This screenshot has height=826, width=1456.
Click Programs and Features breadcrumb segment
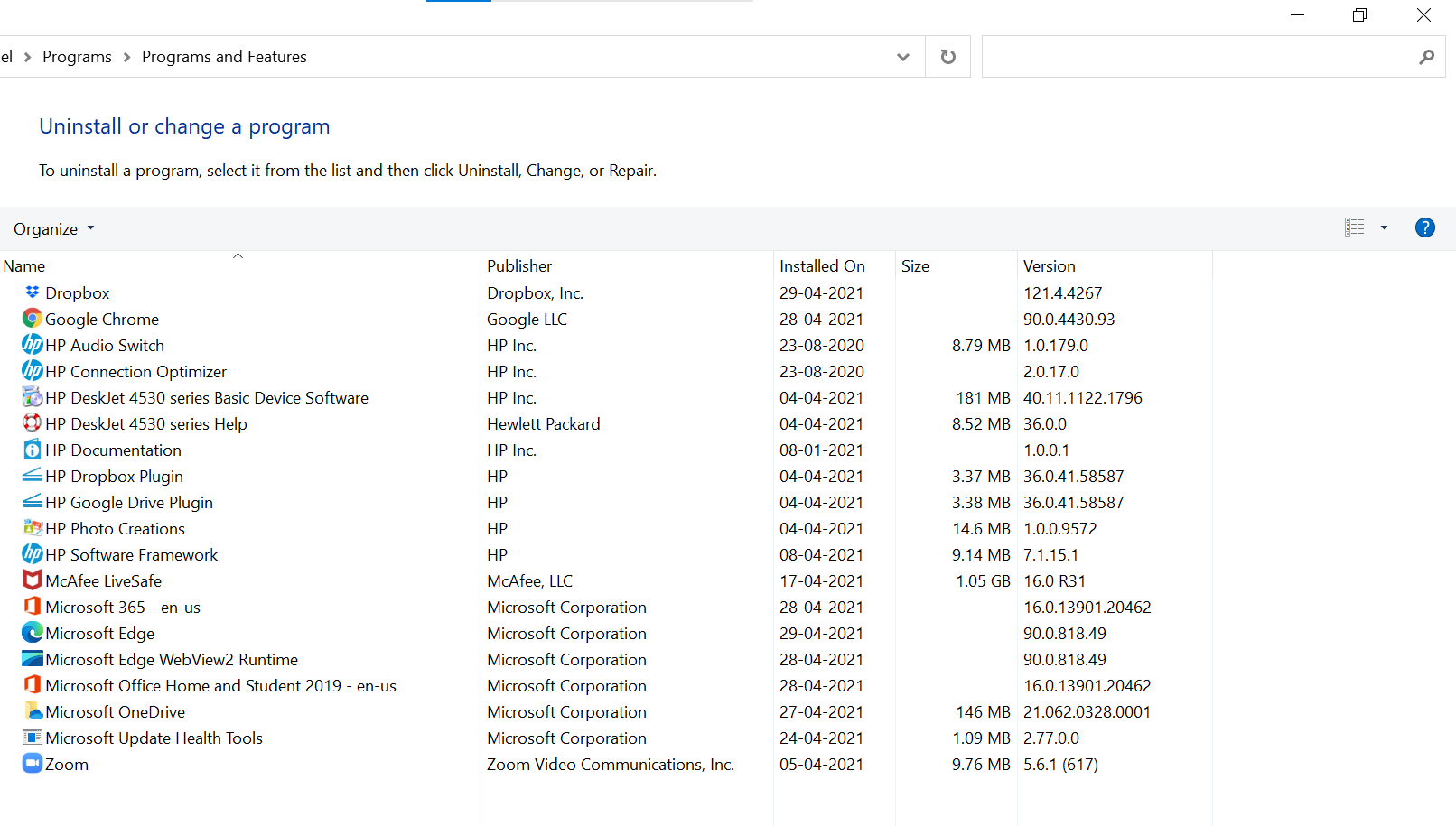coord(224,57)
